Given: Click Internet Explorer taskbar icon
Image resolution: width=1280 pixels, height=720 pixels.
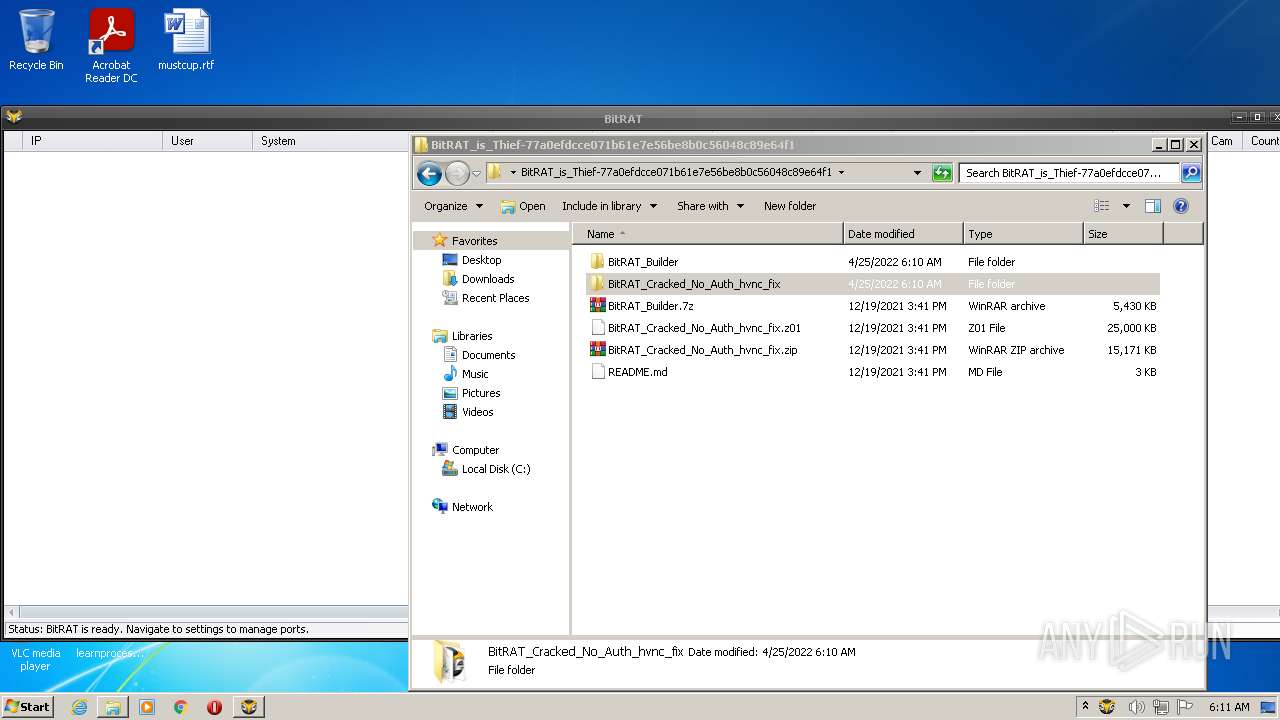Looking at the screenshot, I should [x=80, y=707].
